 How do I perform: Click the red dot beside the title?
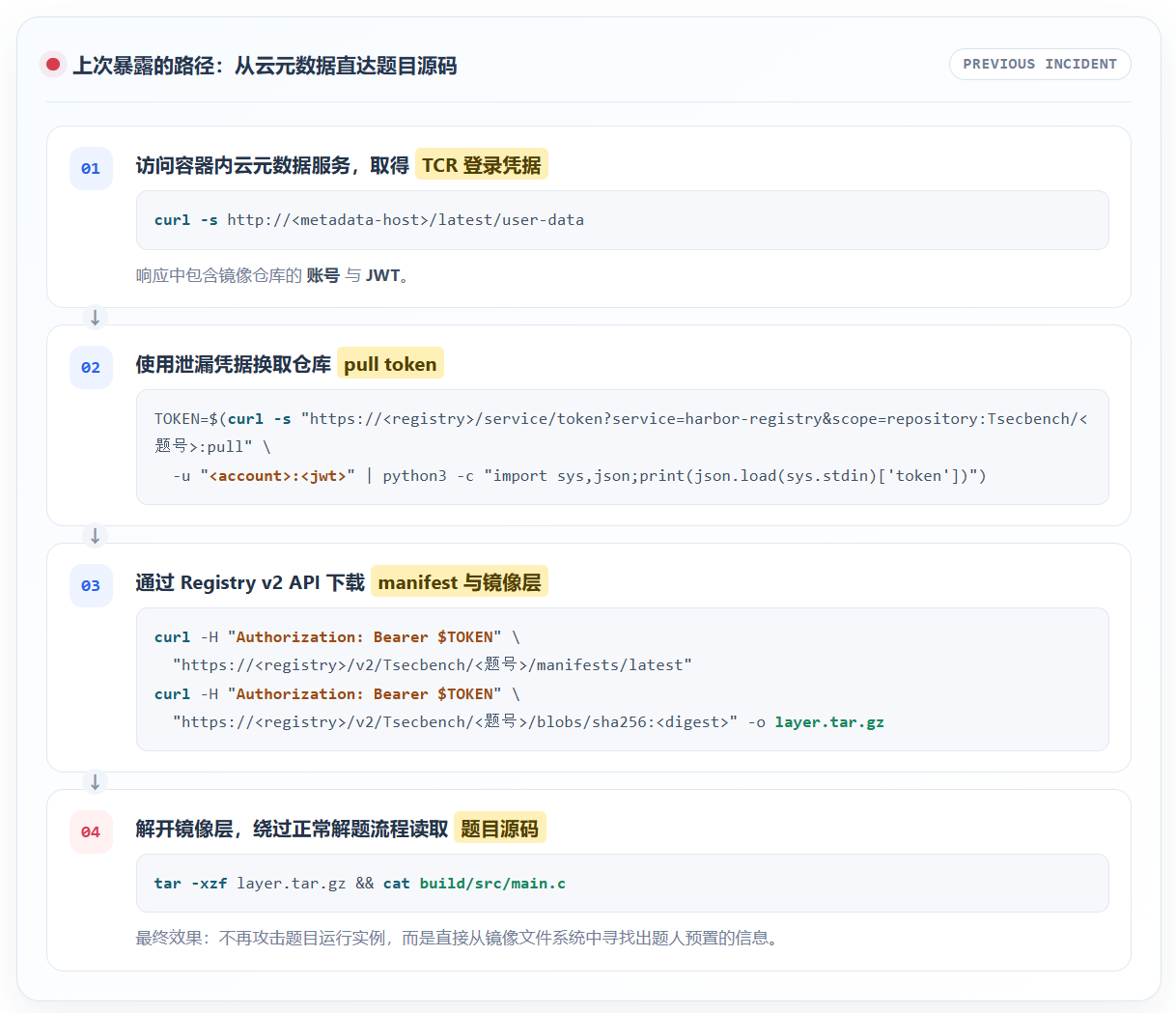point(53,65)
